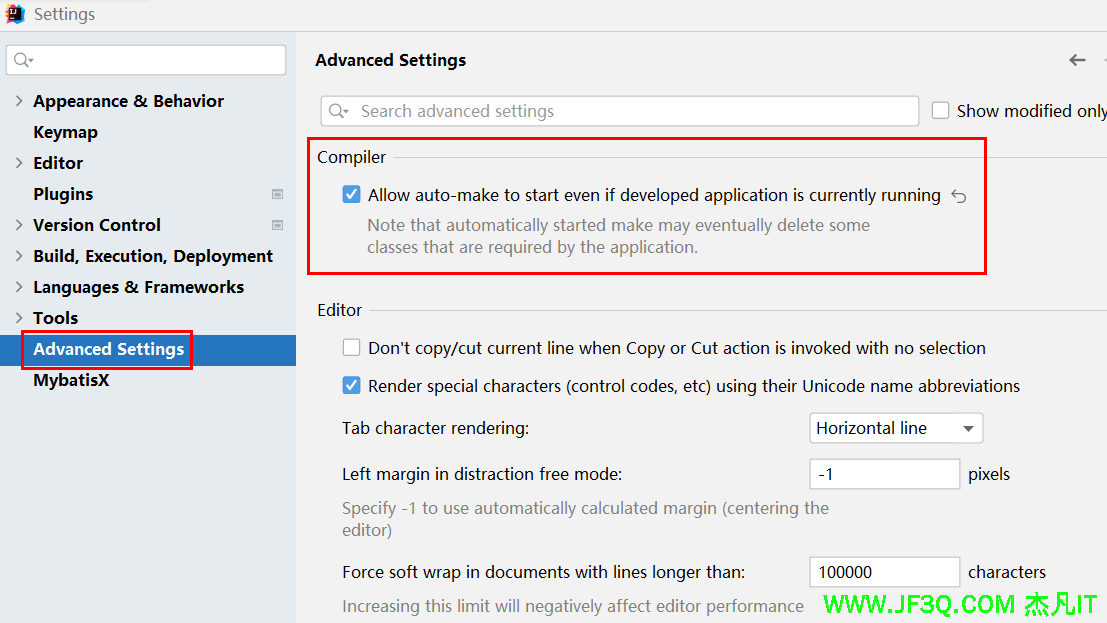Focus the Search advanced settings field
Image resolution: width=1107 pixels, height=623 pixels.
[630, 111]
